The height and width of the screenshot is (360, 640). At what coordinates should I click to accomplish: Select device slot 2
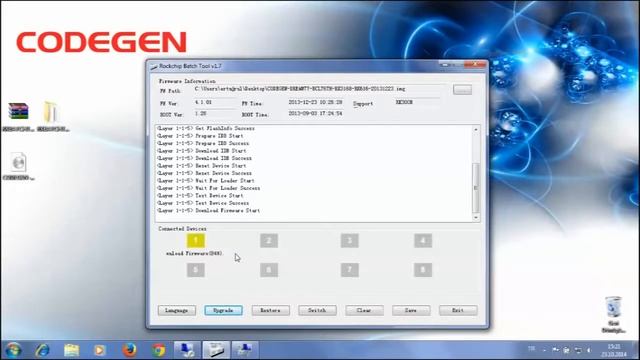tap(269, 240)
